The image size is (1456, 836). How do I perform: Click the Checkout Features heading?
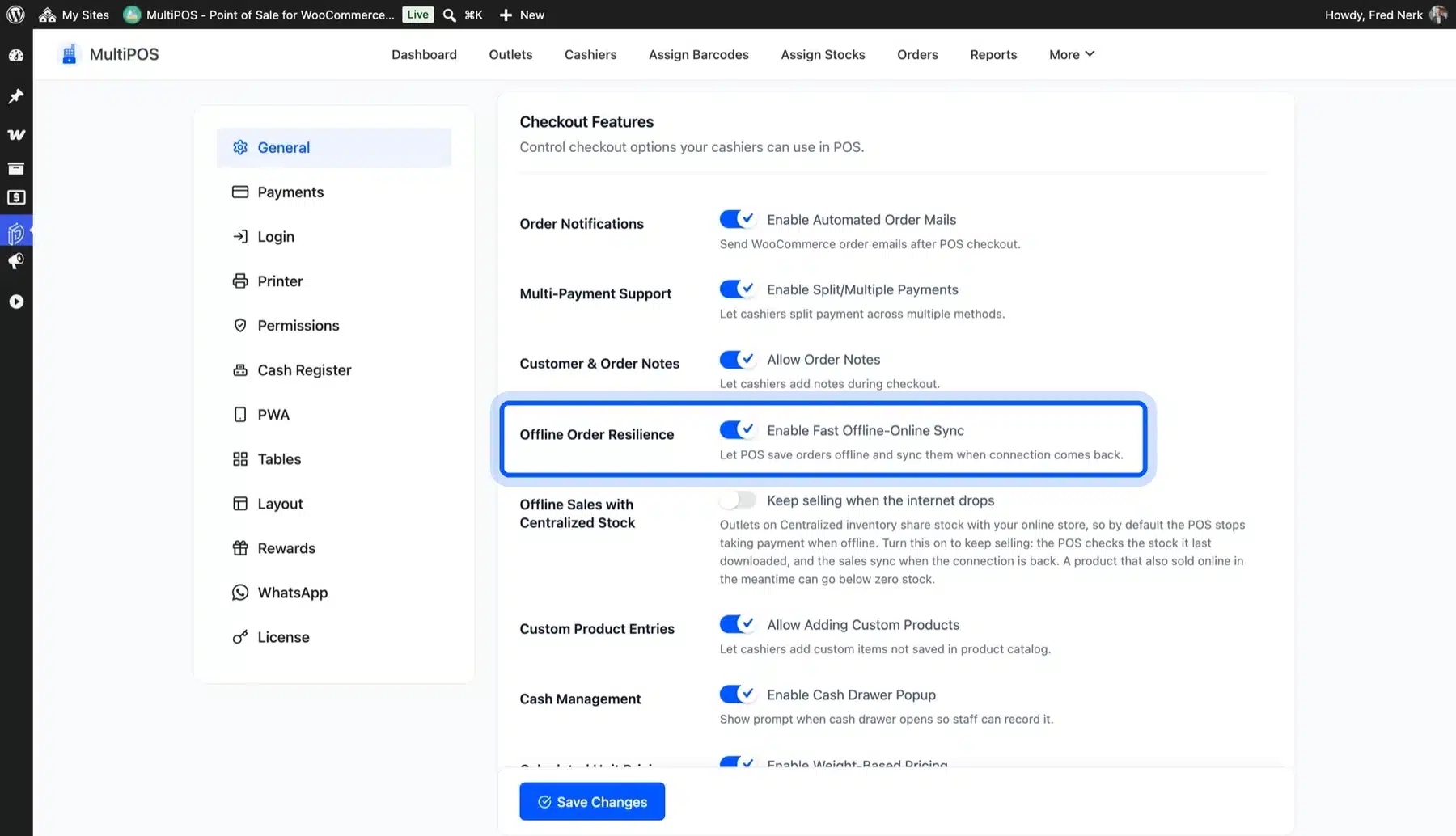click(x=586, y=121)
